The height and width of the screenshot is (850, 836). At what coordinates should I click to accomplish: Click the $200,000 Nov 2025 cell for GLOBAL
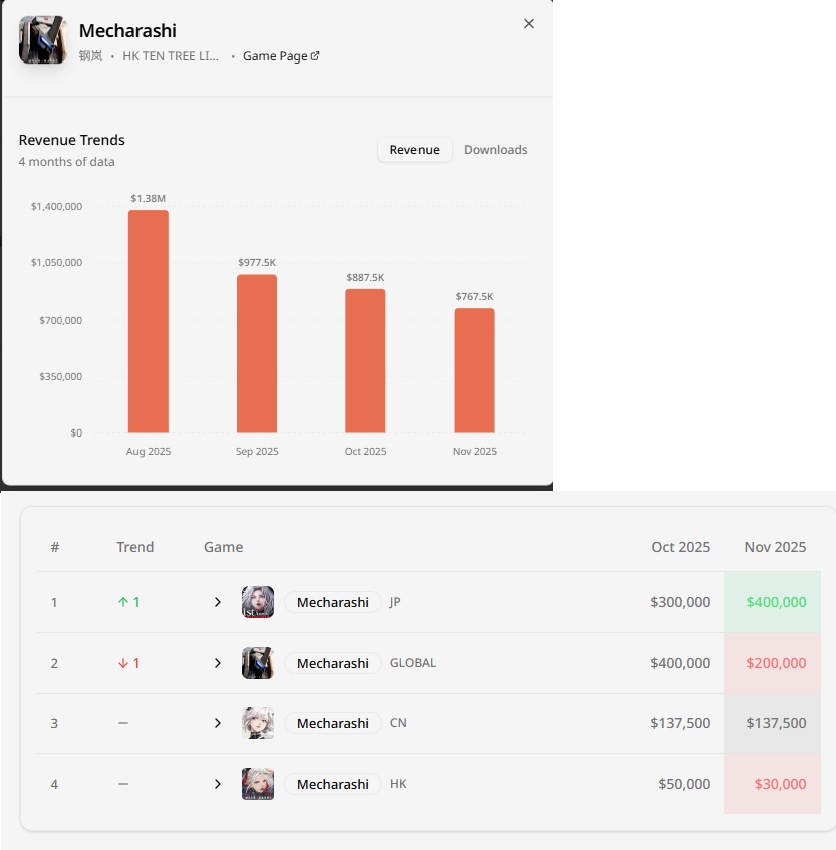click(772, 663)
